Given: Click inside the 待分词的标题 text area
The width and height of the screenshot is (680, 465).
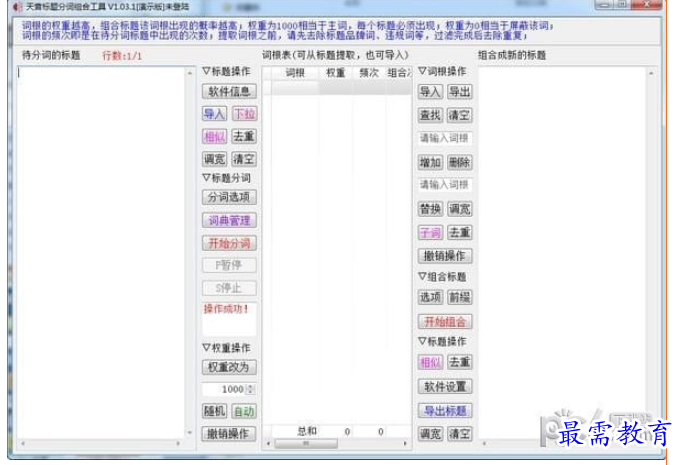Looking at the screenshot, I should [x=101, y=252].
